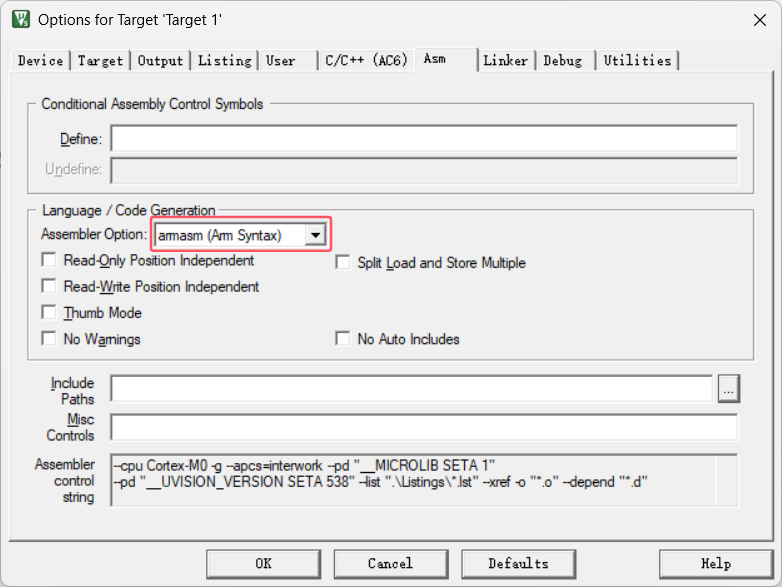Switch to the Device tab

41,61
